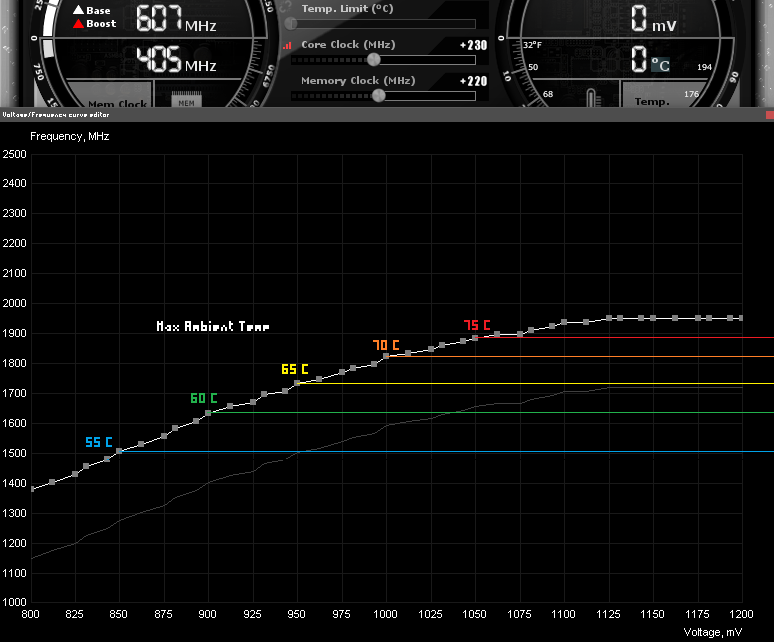Select the curve point at 1100 mV
Image resolution: width=774 pixels, height=642 pixels.
[564, 322]
